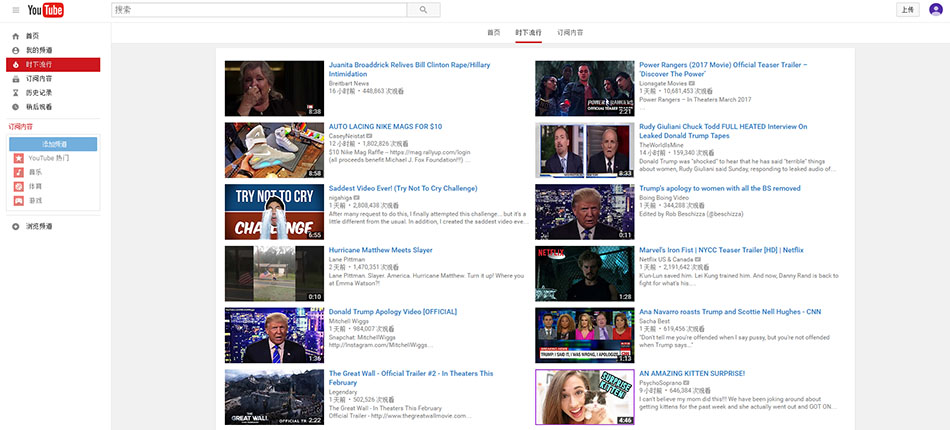Open Iron Fist Netflix teaser thumbnail
Image resolution: width=950 pixels, height=430 pixels.
click(x=585, y=274)
